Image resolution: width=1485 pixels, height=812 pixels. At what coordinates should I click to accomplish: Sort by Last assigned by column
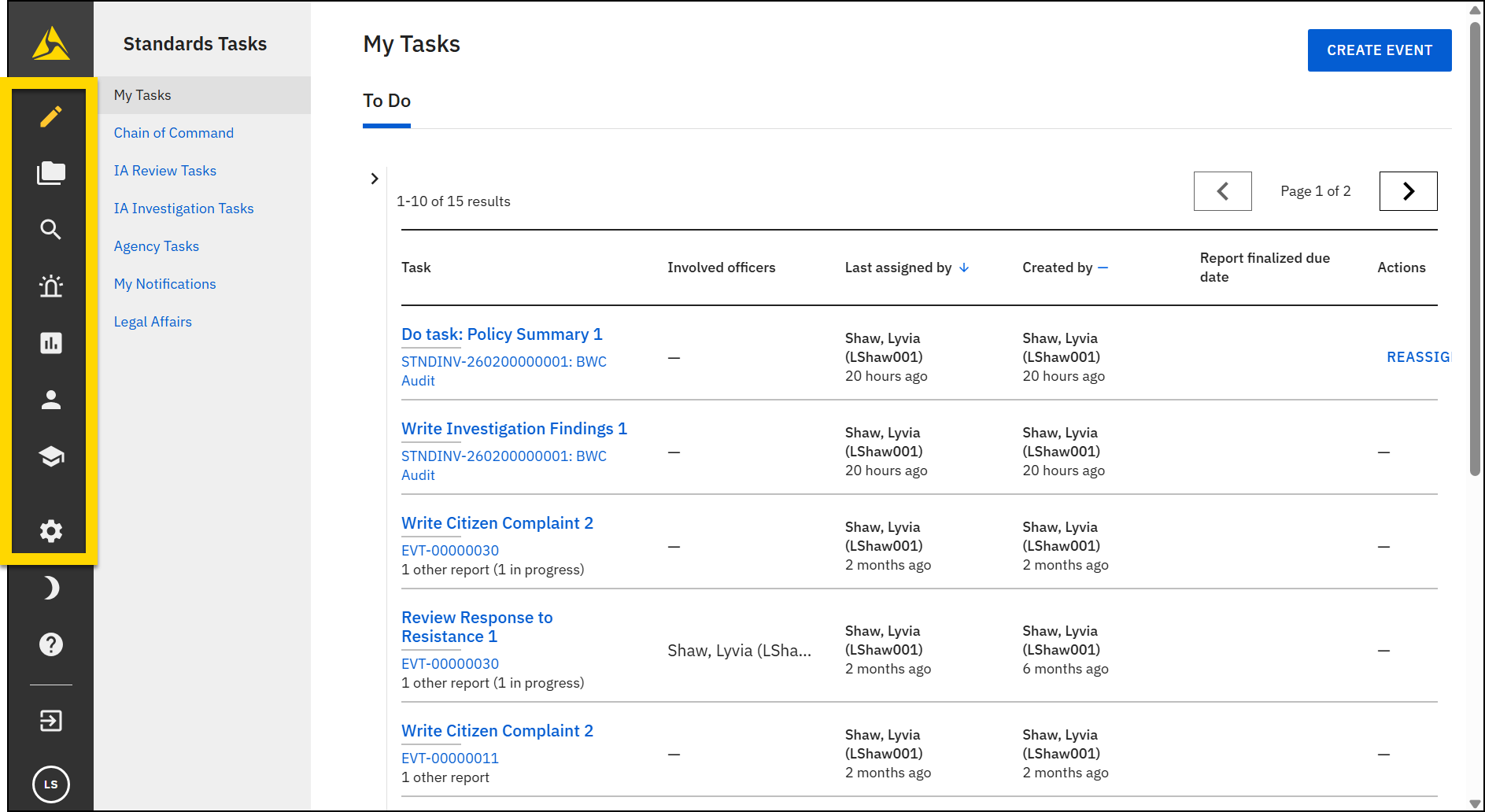[906, 268]
